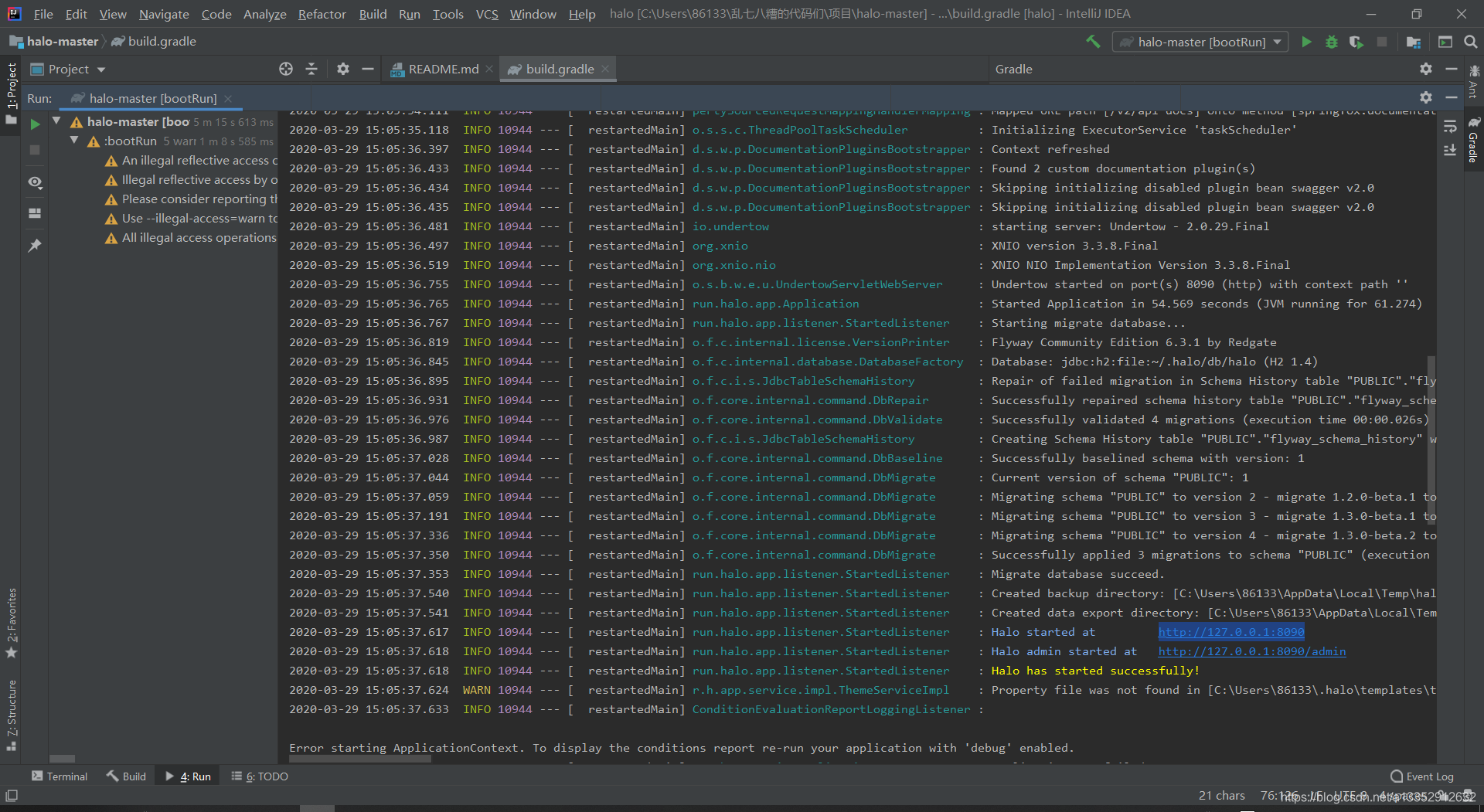Image resolution: width=1484 pixels, height=812 pixels.
Task: Toggle the 1: Project side tab
Action: (11, 93)
